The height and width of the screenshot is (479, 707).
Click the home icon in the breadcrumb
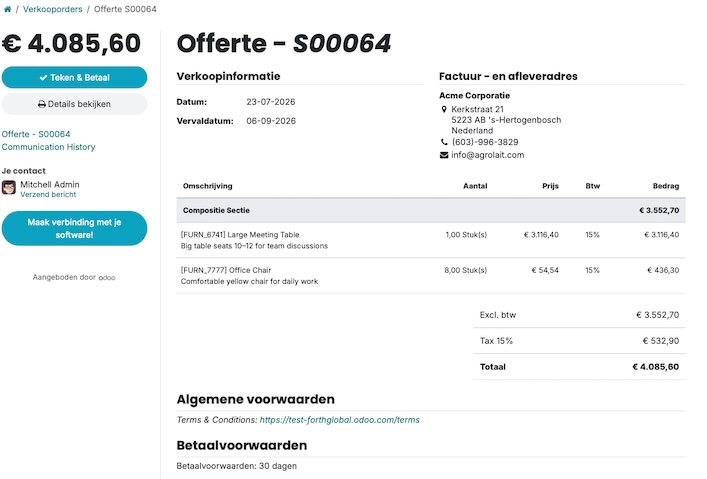(x=8, y=9)
